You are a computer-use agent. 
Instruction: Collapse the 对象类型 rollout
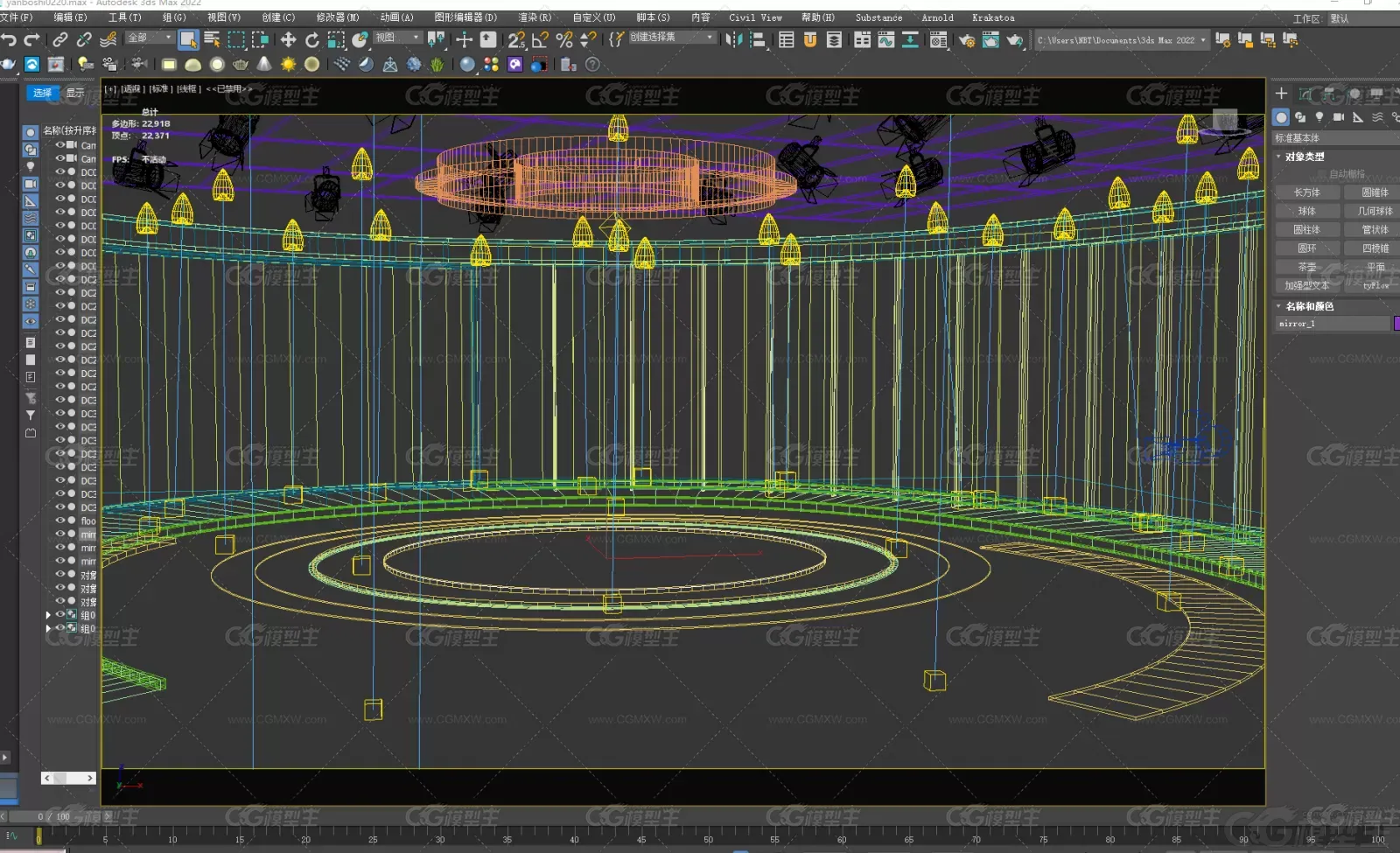[1304, 157]
